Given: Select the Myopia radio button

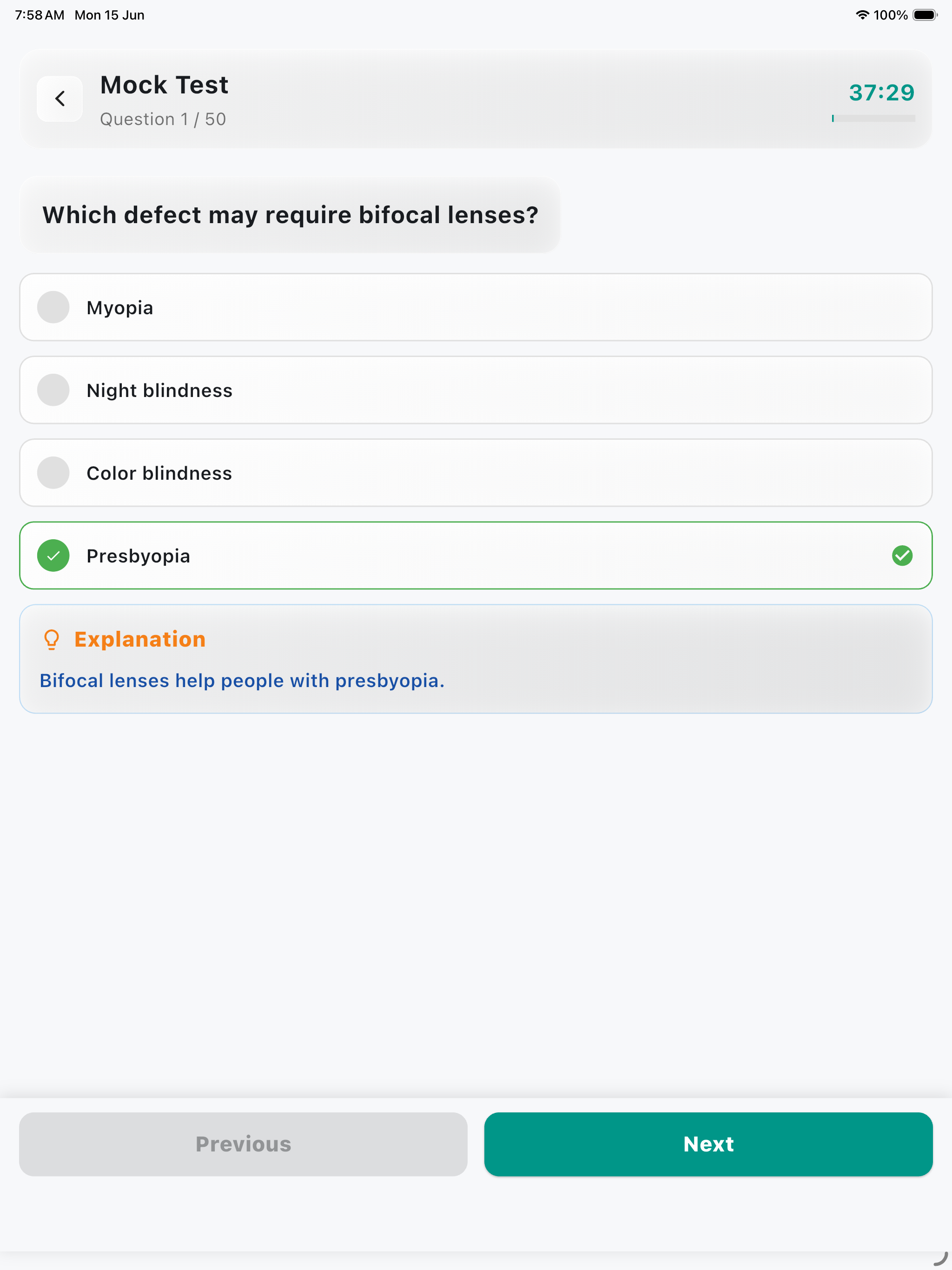Looking at the screenshot, I should (53, 308).
